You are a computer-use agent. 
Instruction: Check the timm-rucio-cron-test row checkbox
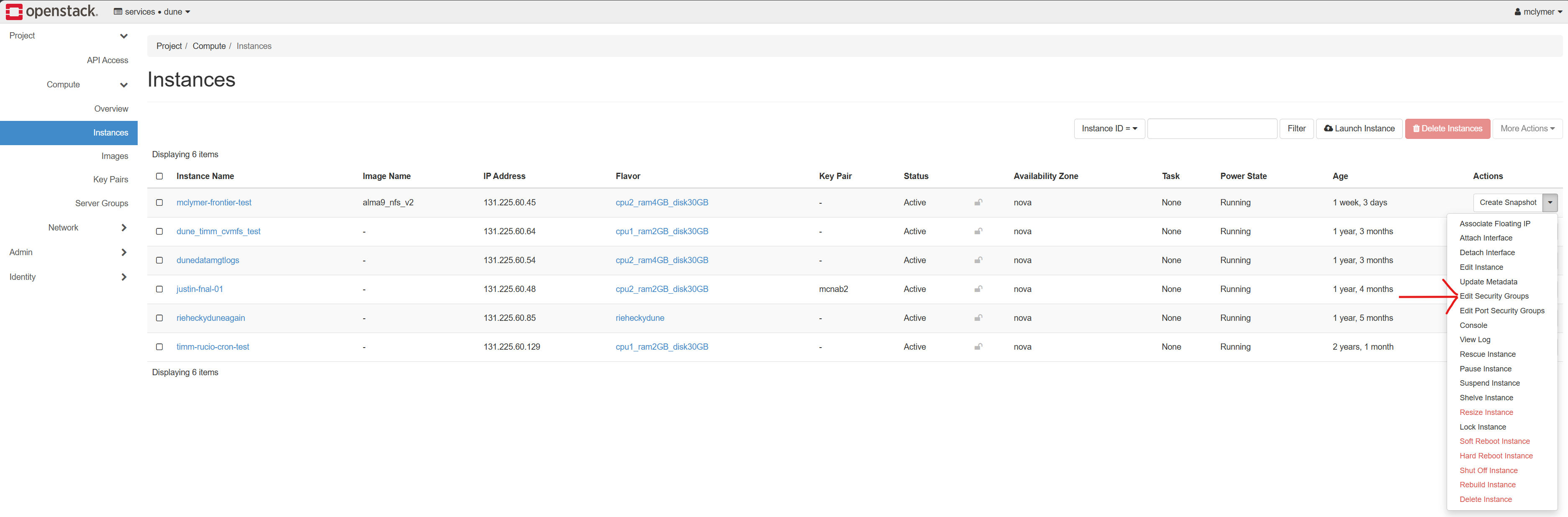(159, 347)
